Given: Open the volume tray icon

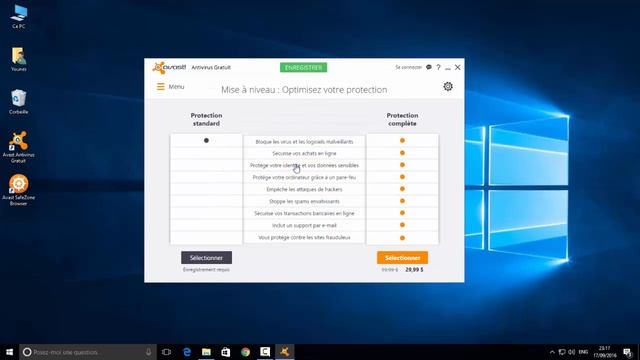Looking at the screenshot, I should point(571,352).
